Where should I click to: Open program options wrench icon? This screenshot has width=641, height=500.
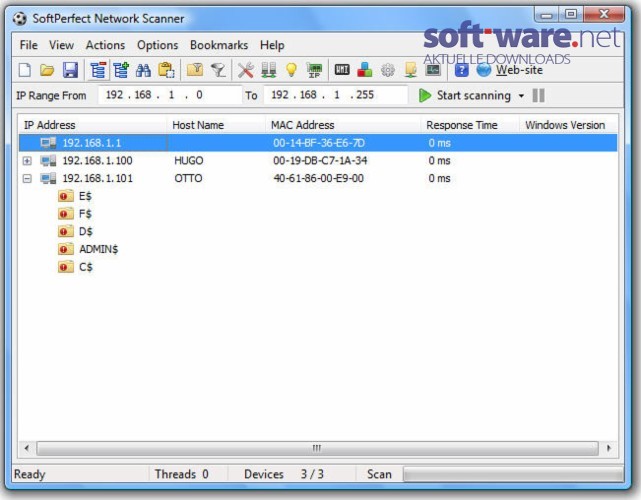246,70
